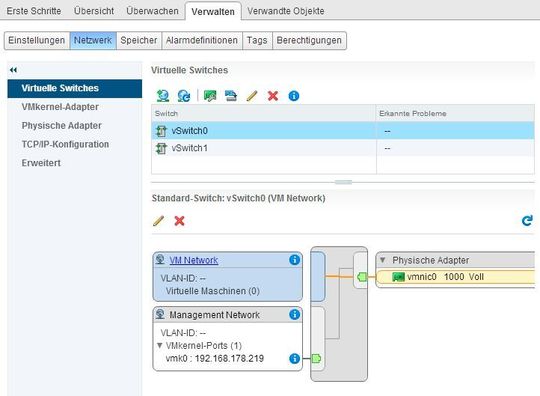Image resolution: width=540 pixels, height=396 pixels.
Task: Select the vmnic0 1000 Voll adapter row
Action: [456, 277]
